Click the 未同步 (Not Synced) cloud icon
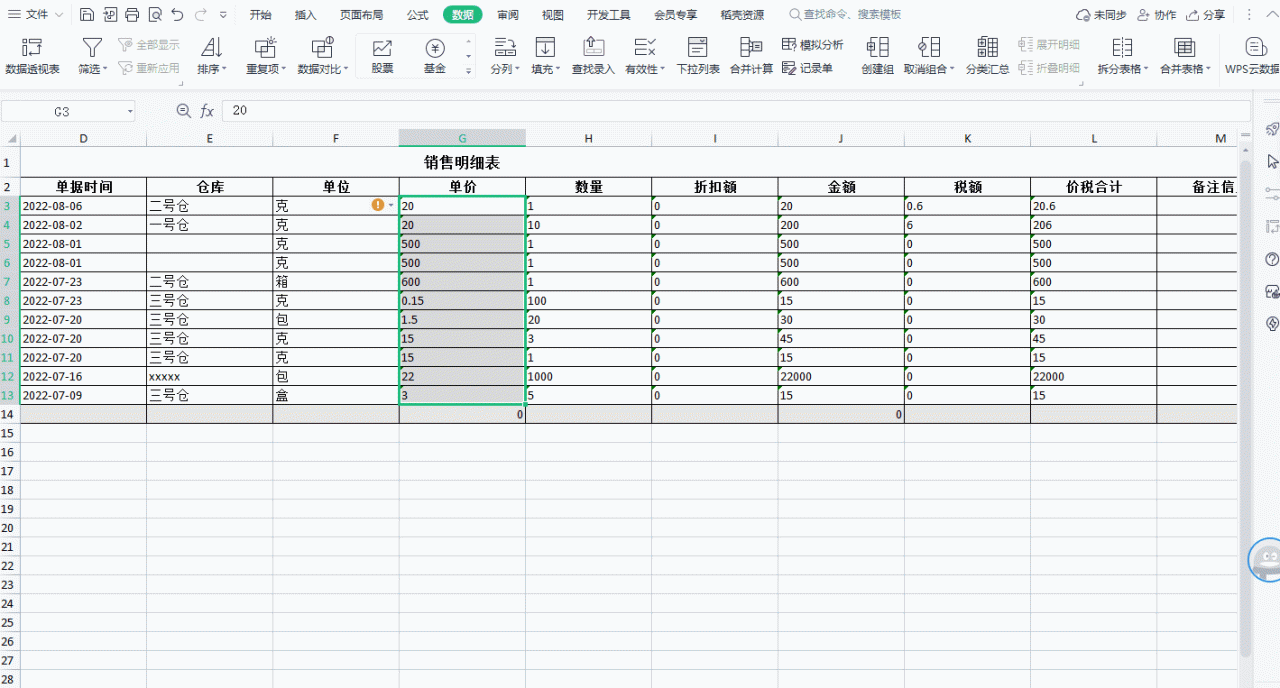The height and width of the screenshot is (688, 1280). pyautogui.click(x=1082, y=15)
